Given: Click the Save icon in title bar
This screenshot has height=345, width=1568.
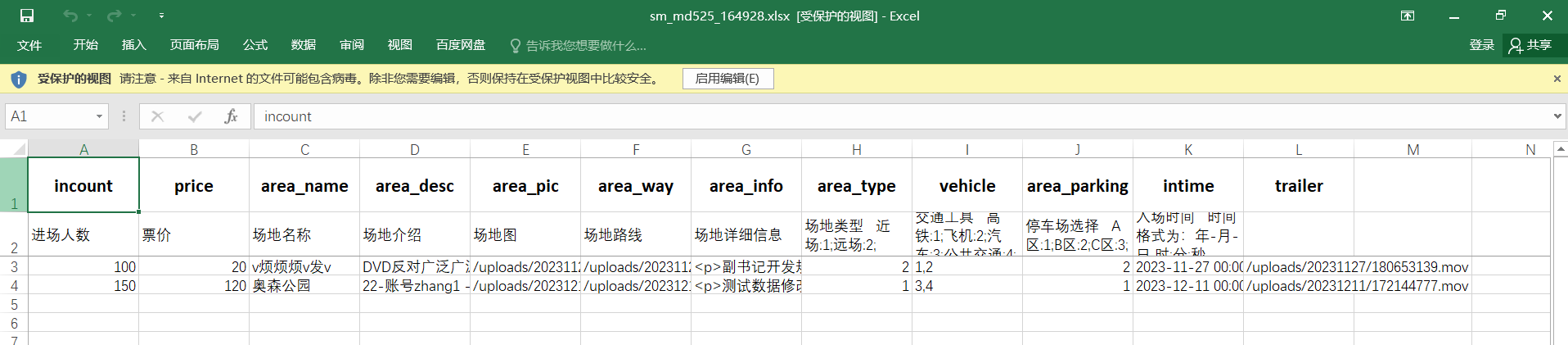Looking at the screenshot, I should click(27, 16).
